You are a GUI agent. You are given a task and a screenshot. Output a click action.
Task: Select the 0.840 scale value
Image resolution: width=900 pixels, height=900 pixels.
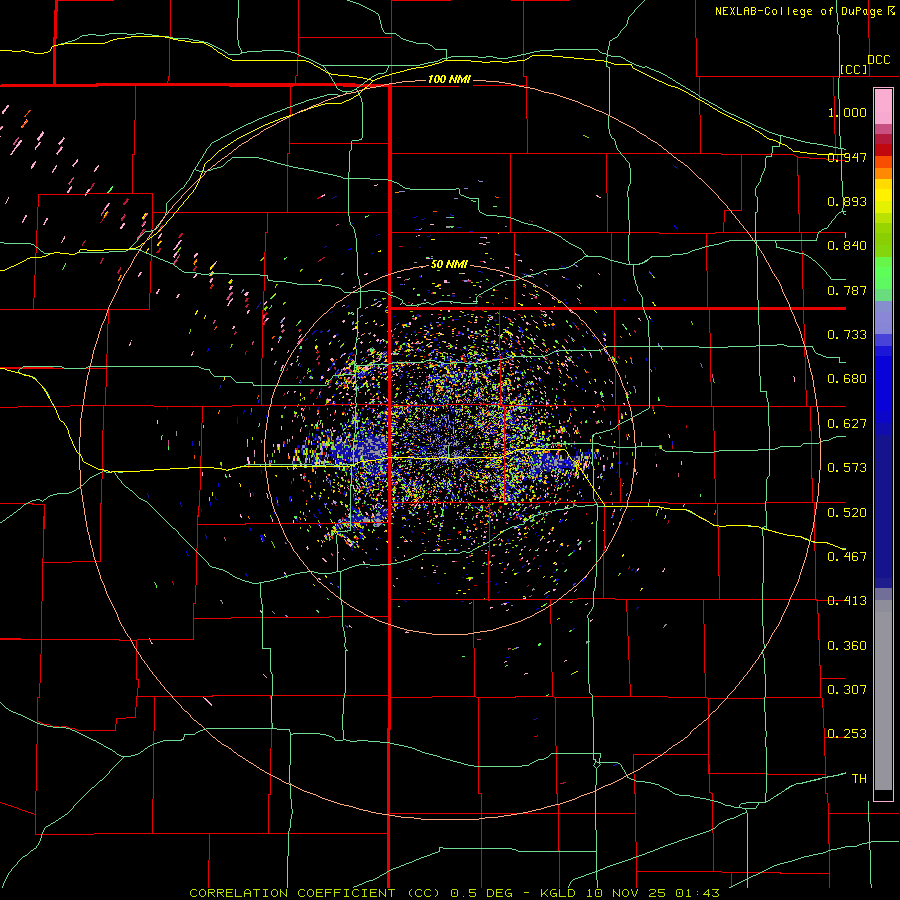point(847,246)
